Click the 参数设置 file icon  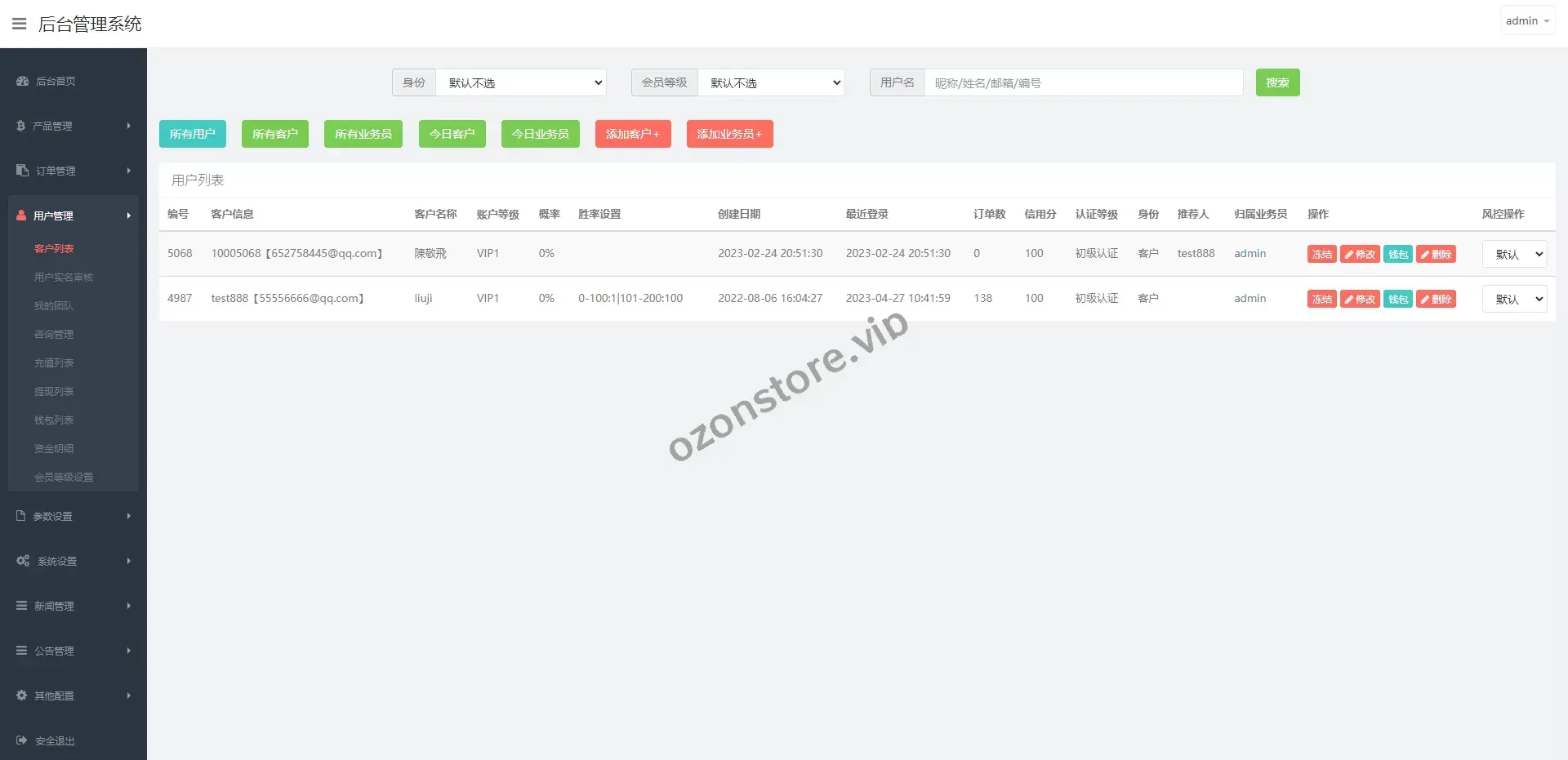tap(21, 516)
